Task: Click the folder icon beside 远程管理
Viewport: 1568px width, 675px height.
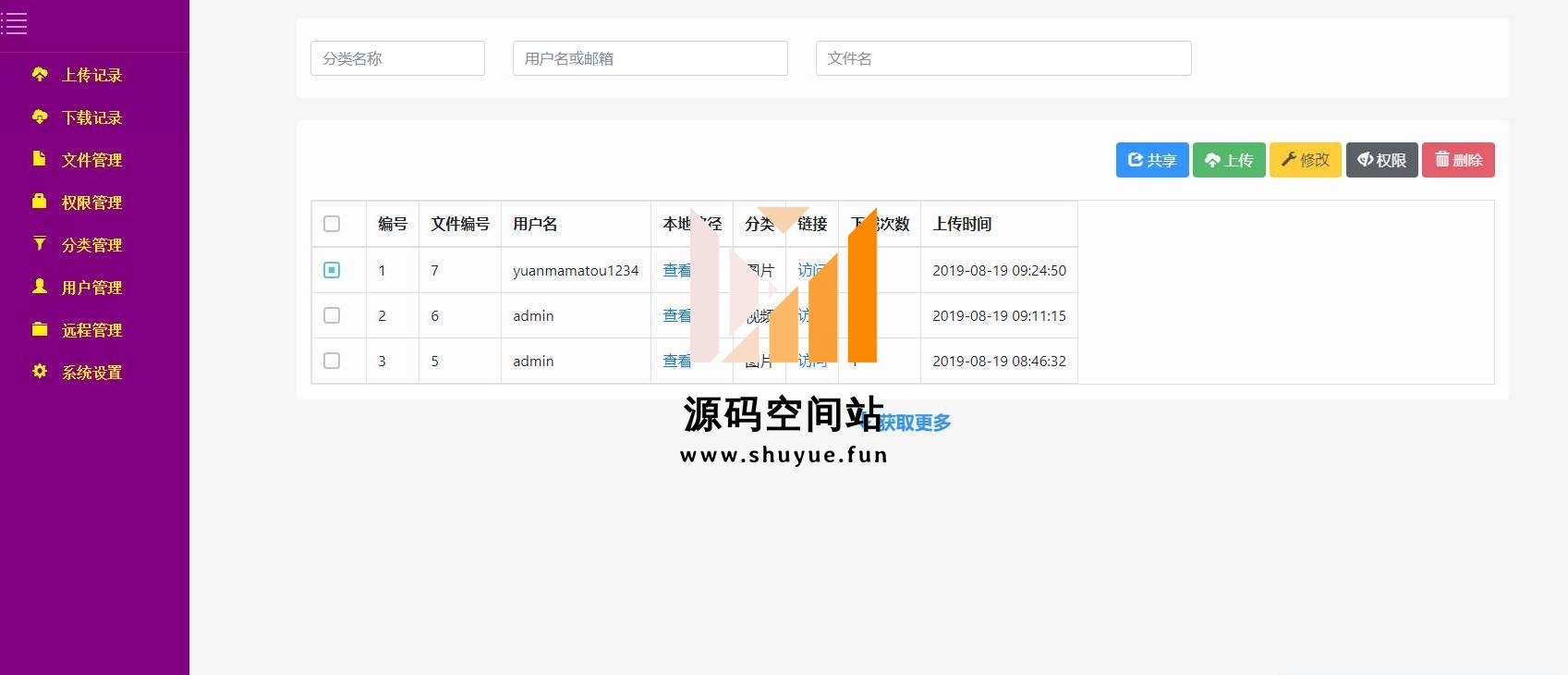Action: click(x=39, y=329)
